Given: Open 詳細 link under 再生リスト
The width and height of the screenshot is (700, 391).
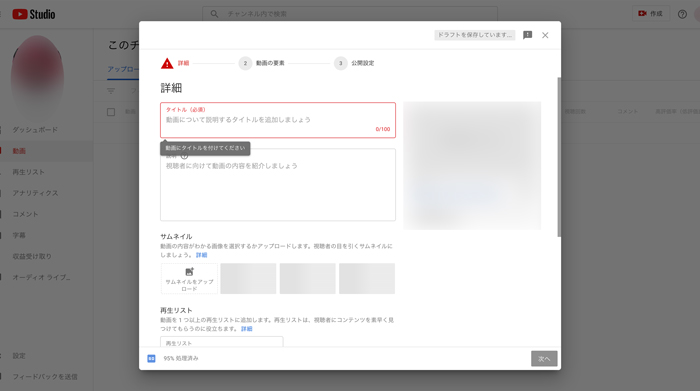Looking at the screenshot, I should click(x=246, y=329).
